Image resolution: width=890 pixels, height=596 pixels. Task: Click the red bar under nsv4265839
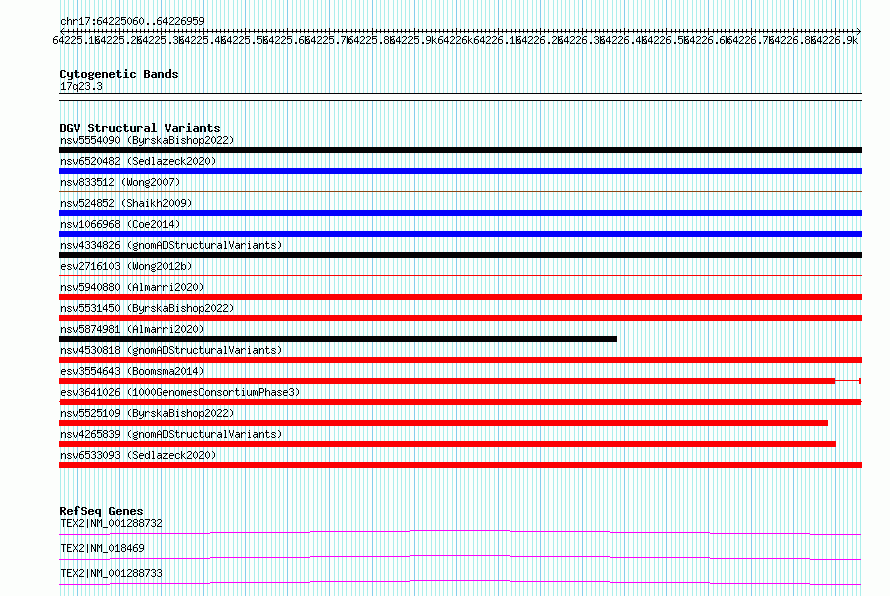click(x=447, y=444)
